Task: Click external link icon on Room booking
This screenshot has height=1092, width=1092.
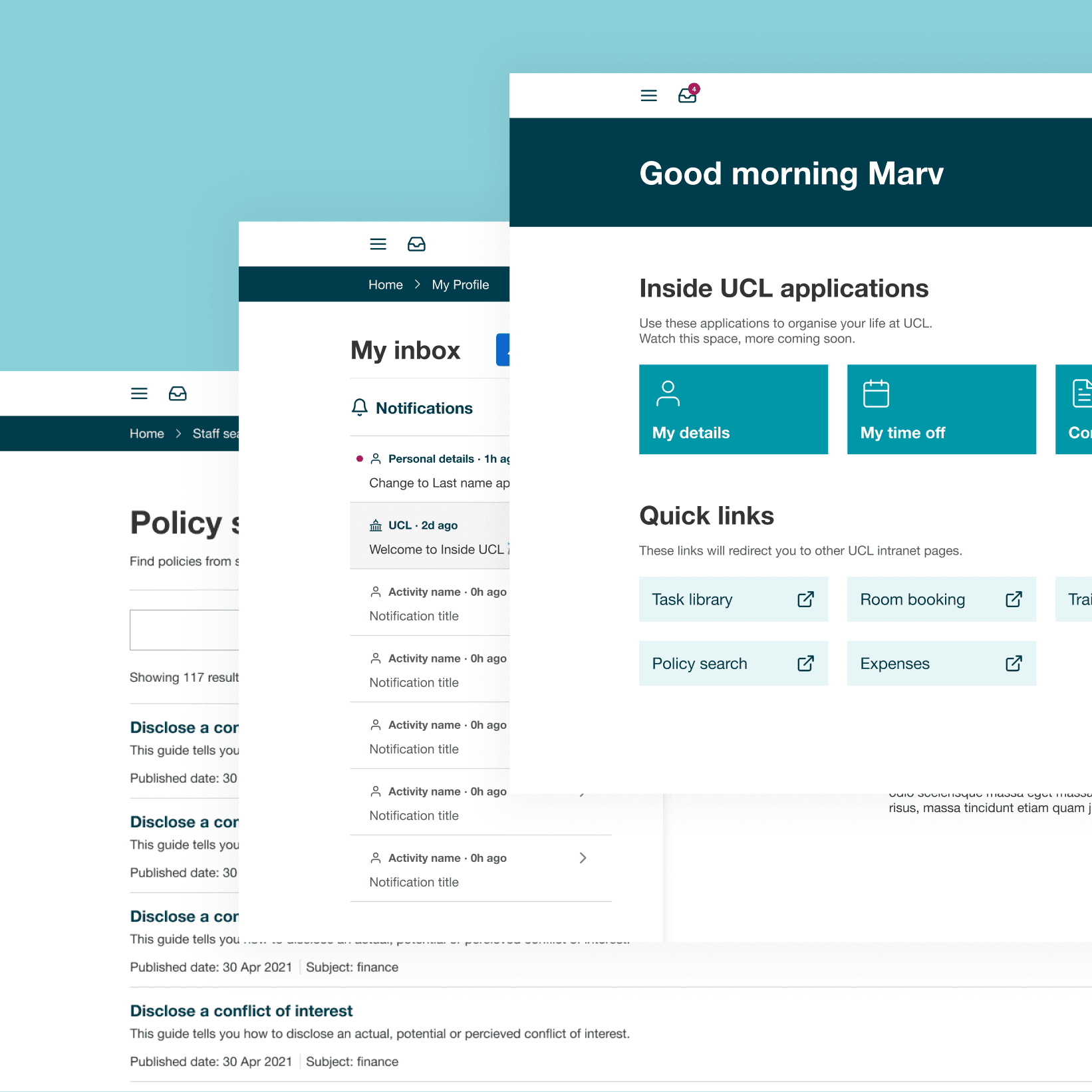Action: 1014,599
